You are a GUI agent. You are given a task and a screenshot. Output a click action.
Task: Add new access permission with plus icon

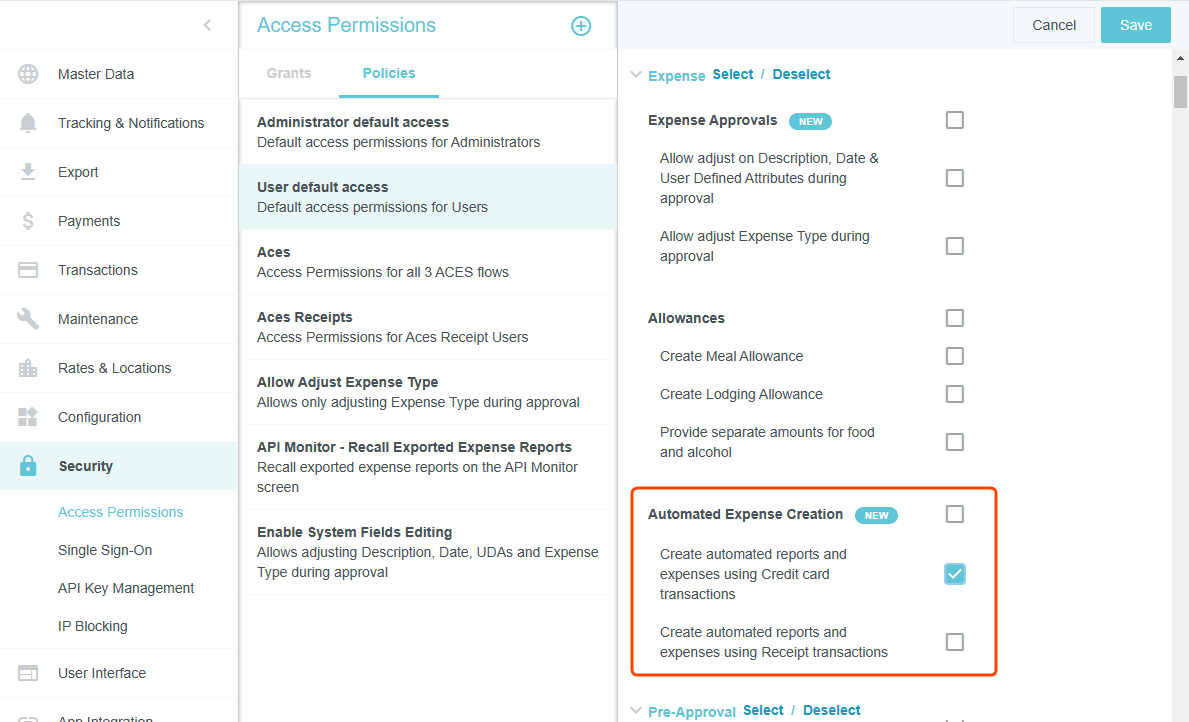581,26
